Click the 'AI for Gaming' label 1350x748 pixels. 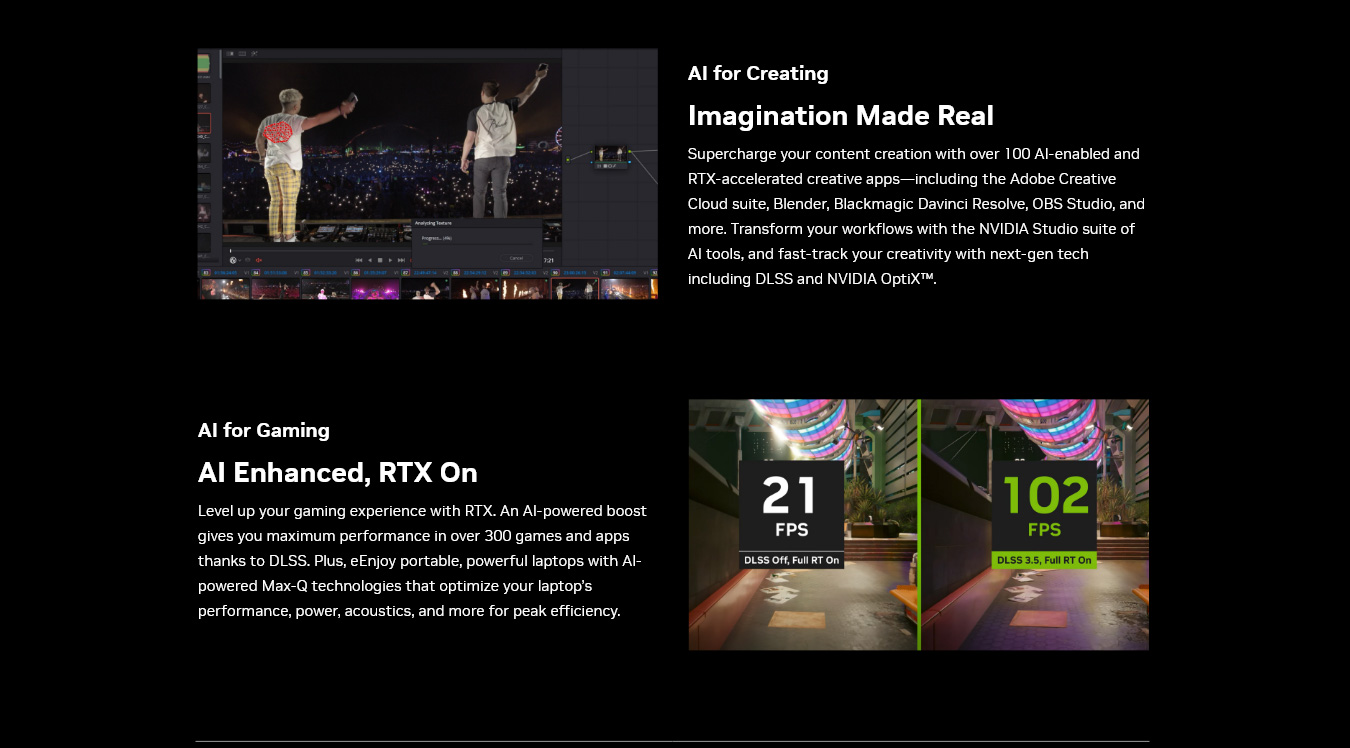(264, 430)
